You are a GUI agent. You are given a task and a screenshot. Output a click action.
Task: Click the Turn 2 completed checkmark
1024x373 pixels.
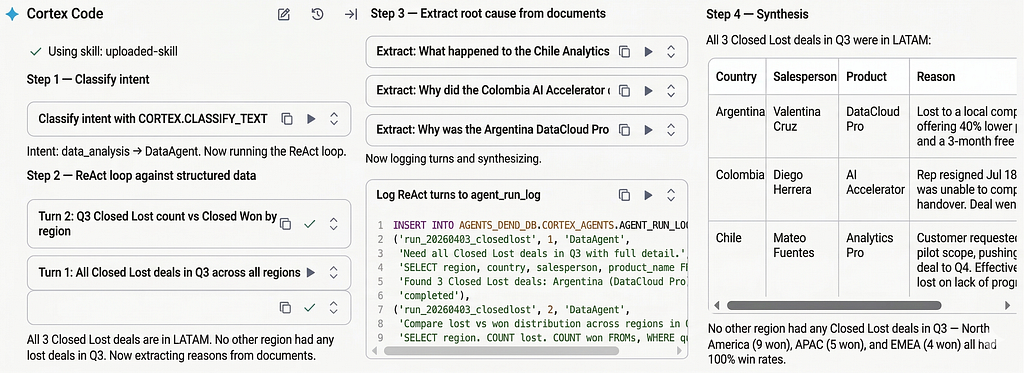[310, 224]
